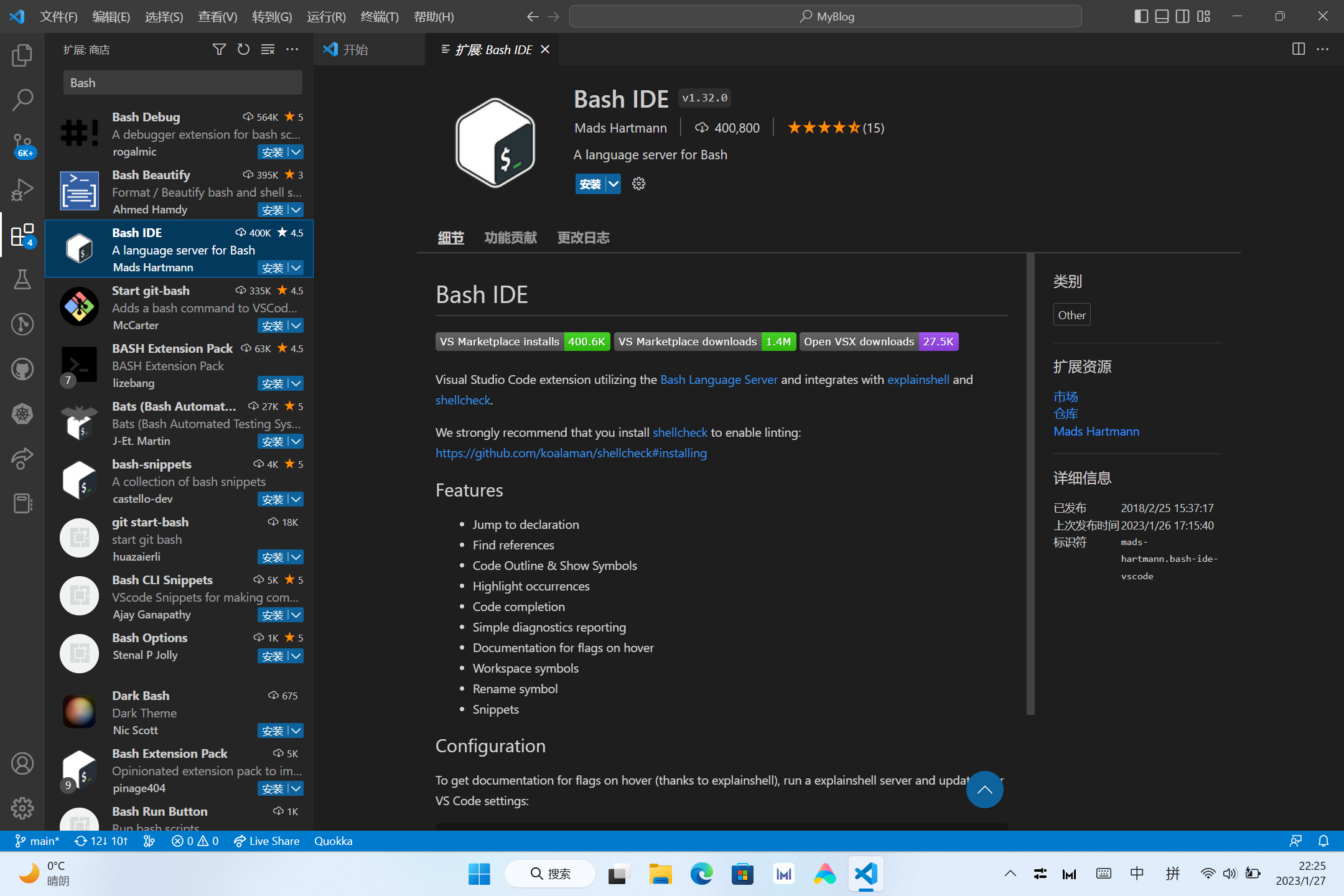Open the 终端(T) menu
This screenshot has height=896, width=1344.
pos(379,17)
